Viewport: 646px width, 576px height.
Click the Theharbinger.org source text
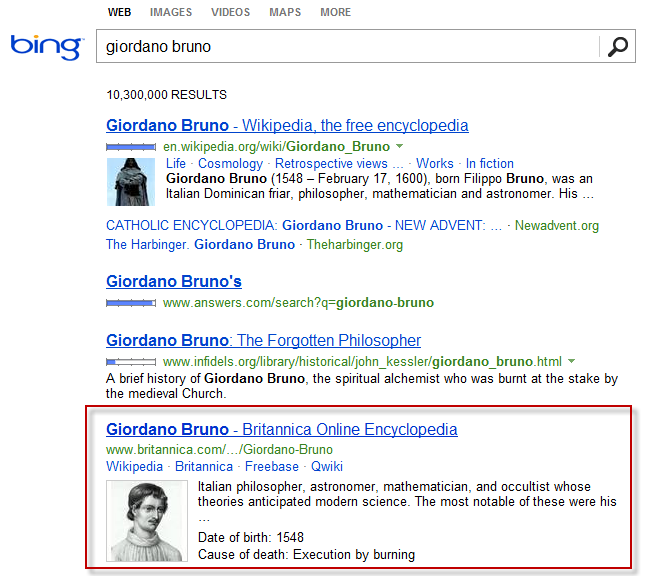pos(355,244)
